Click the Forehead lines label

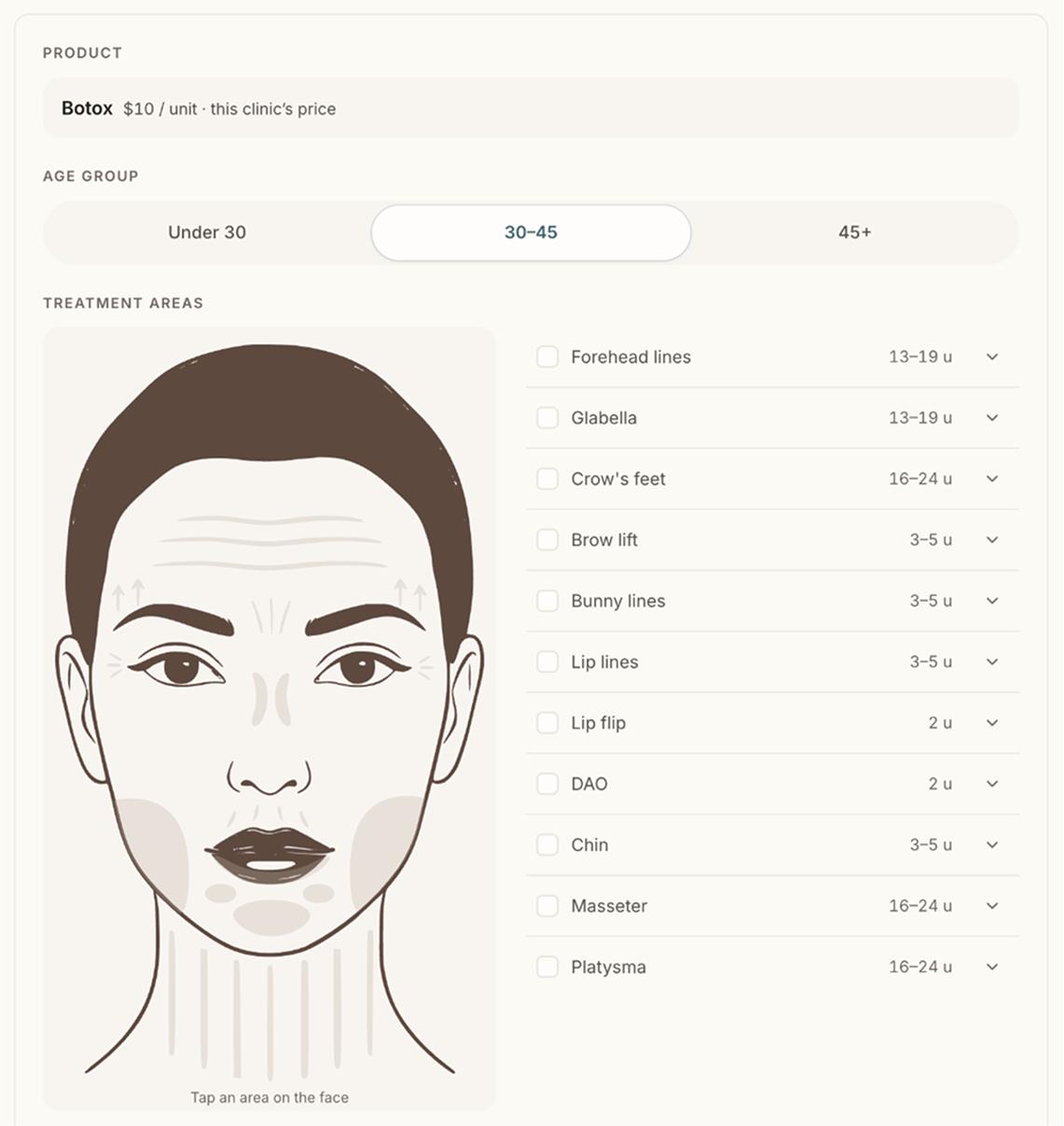coord(630,356)
